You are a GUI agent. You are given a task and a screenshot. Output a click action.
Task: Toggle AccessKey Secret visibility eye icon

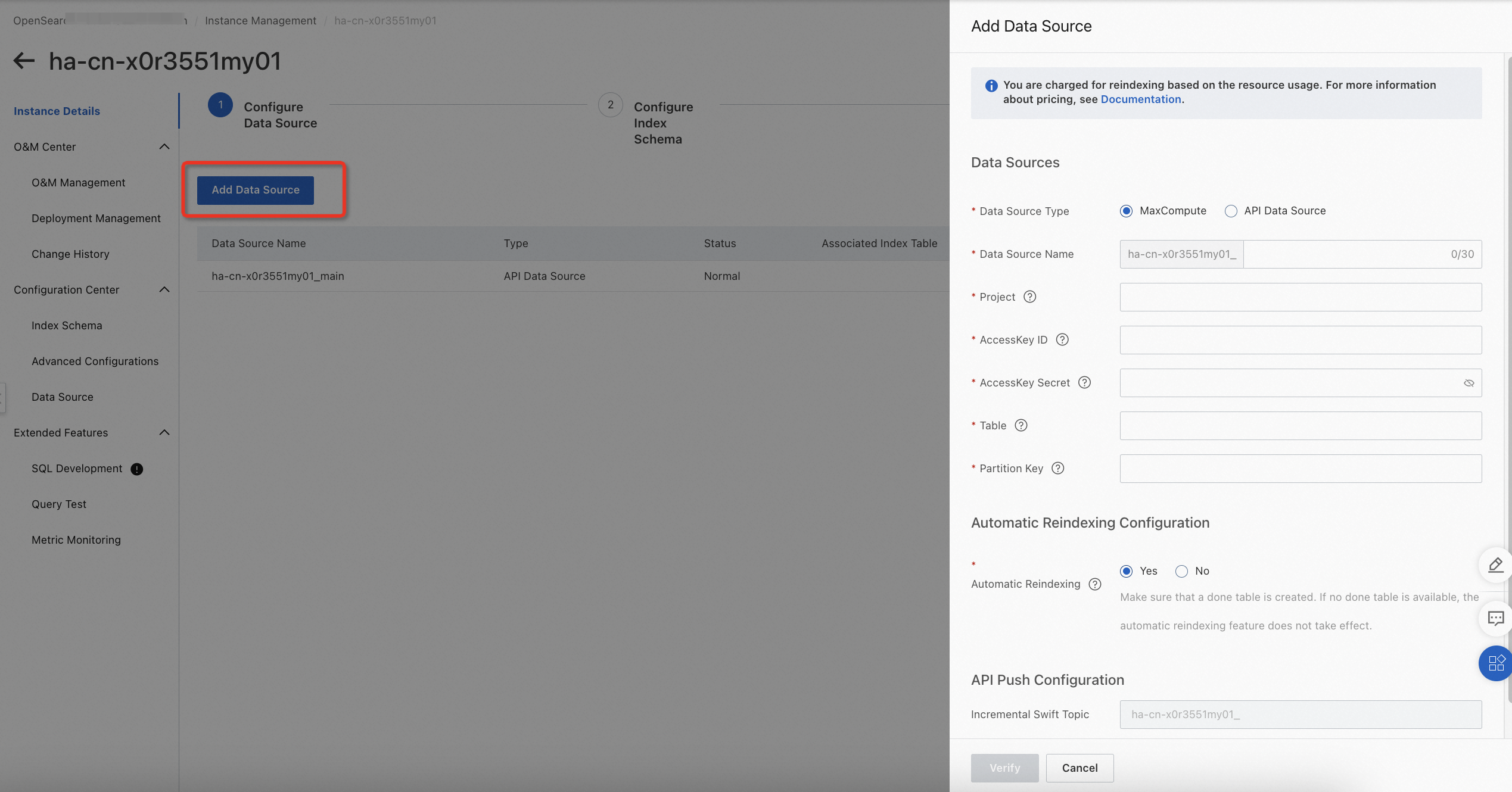pyautogui.click(x=1469, y=383)
